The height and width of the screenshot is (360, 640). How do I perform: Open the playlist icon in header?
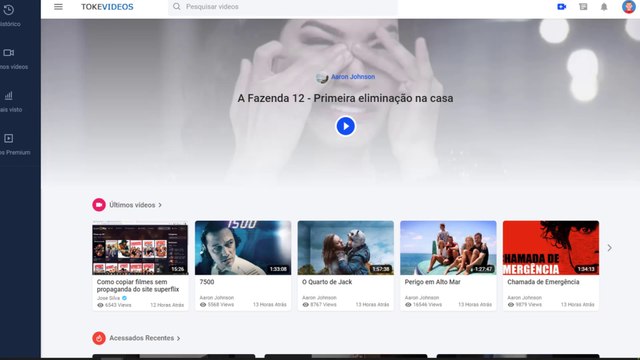pos(583,7)
